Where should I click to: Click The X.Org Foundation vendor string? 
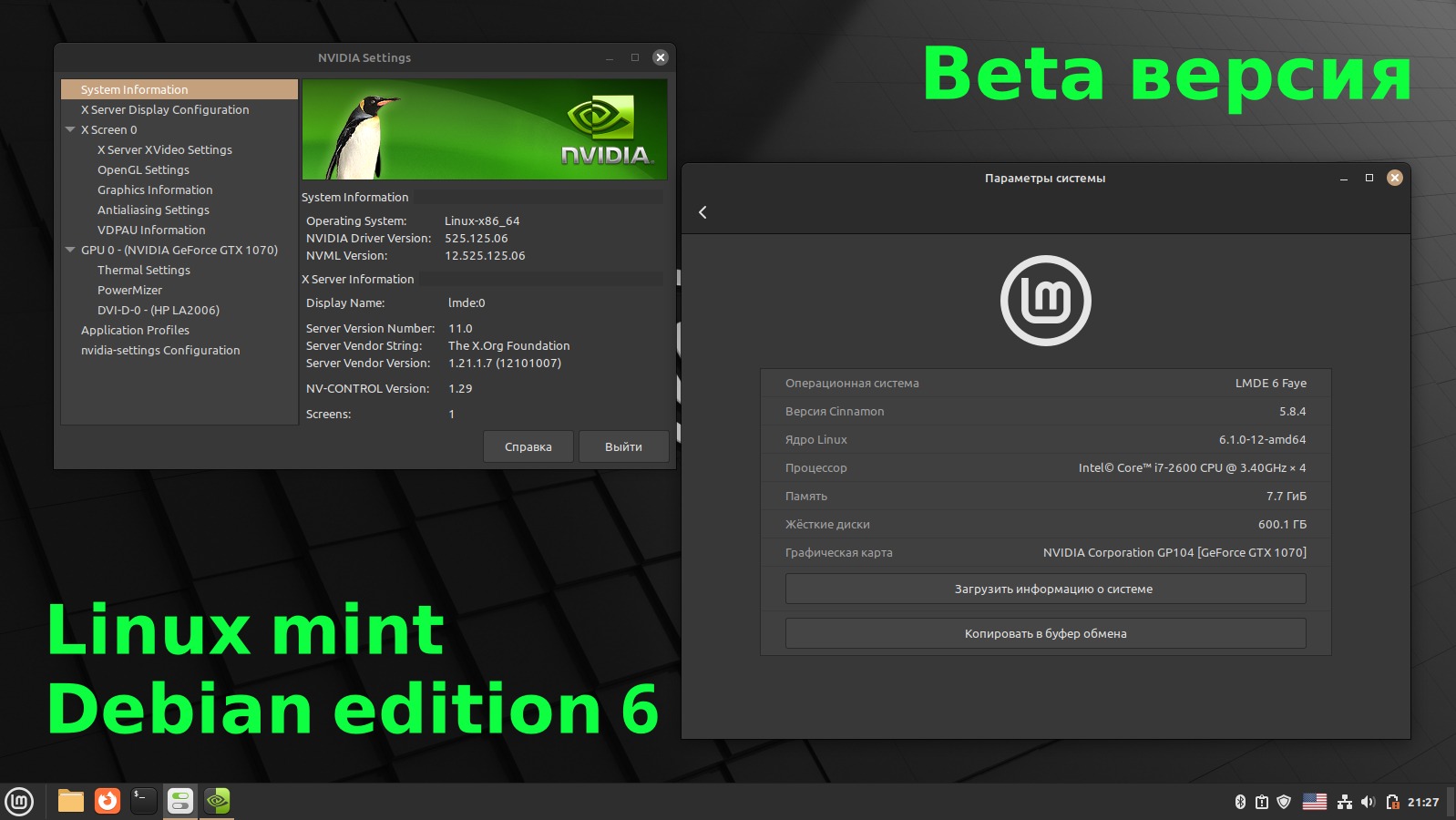(x=509, y=345)
